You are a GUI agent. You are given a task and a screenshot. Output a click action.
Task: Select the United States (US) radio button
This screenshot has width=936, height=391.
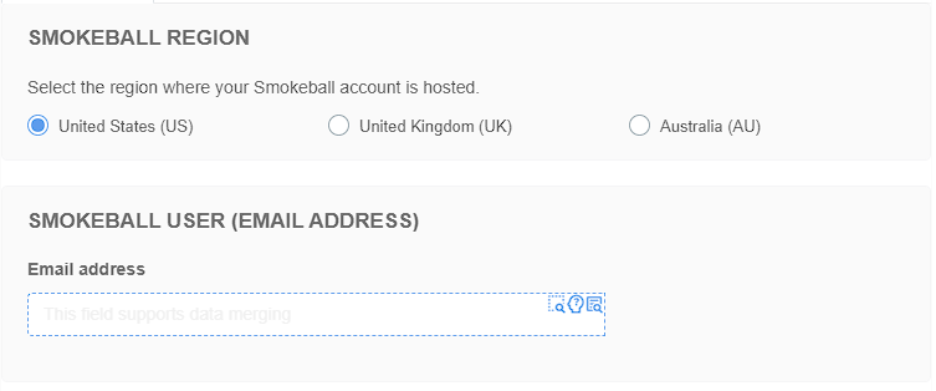[38, 126]
